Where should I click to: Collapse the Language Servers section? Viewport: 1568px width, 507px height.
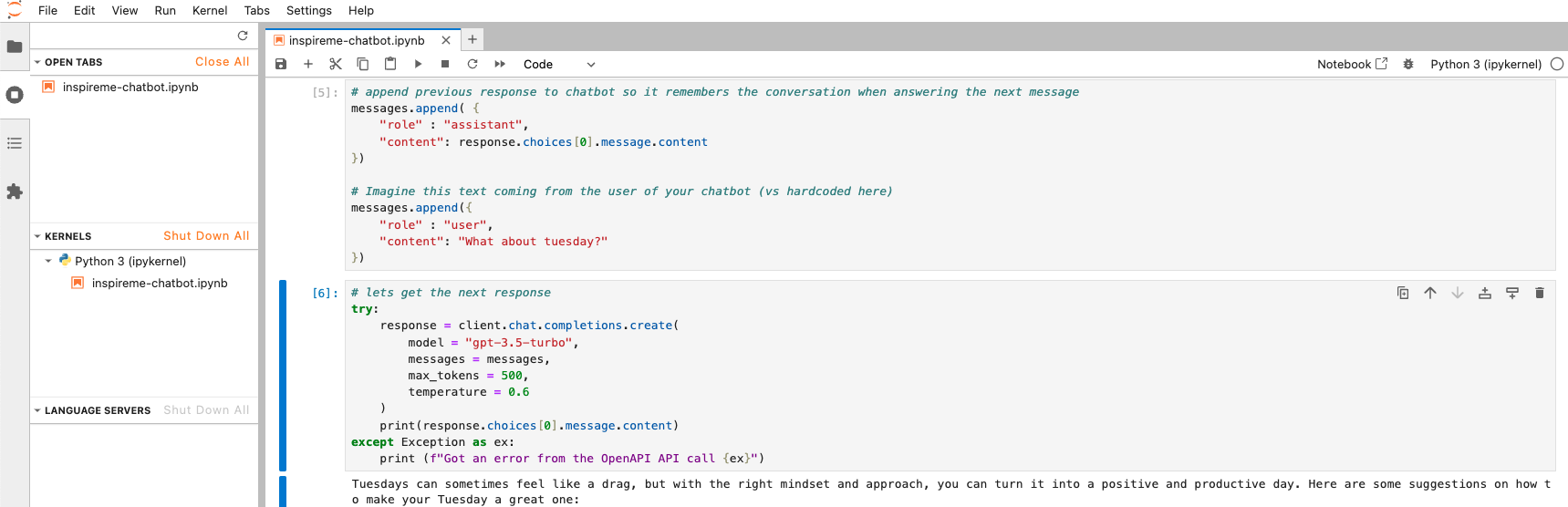pyautogui.click(x=37, y=410)
